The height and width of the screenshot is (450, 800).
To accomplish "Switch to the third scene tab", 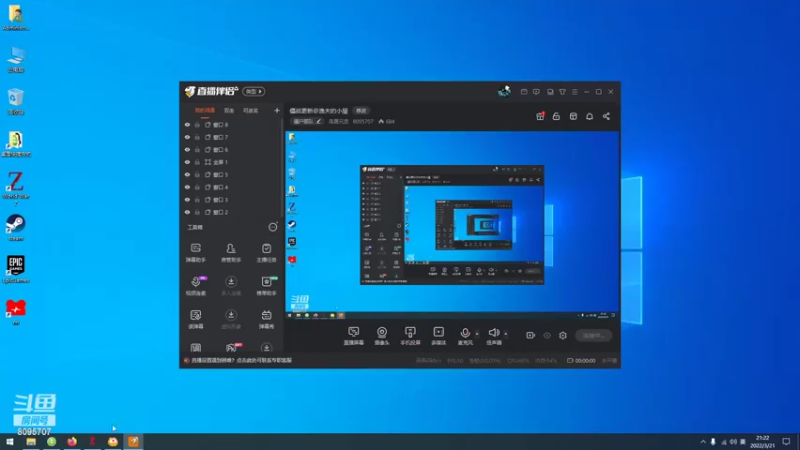I will (251, 110).
